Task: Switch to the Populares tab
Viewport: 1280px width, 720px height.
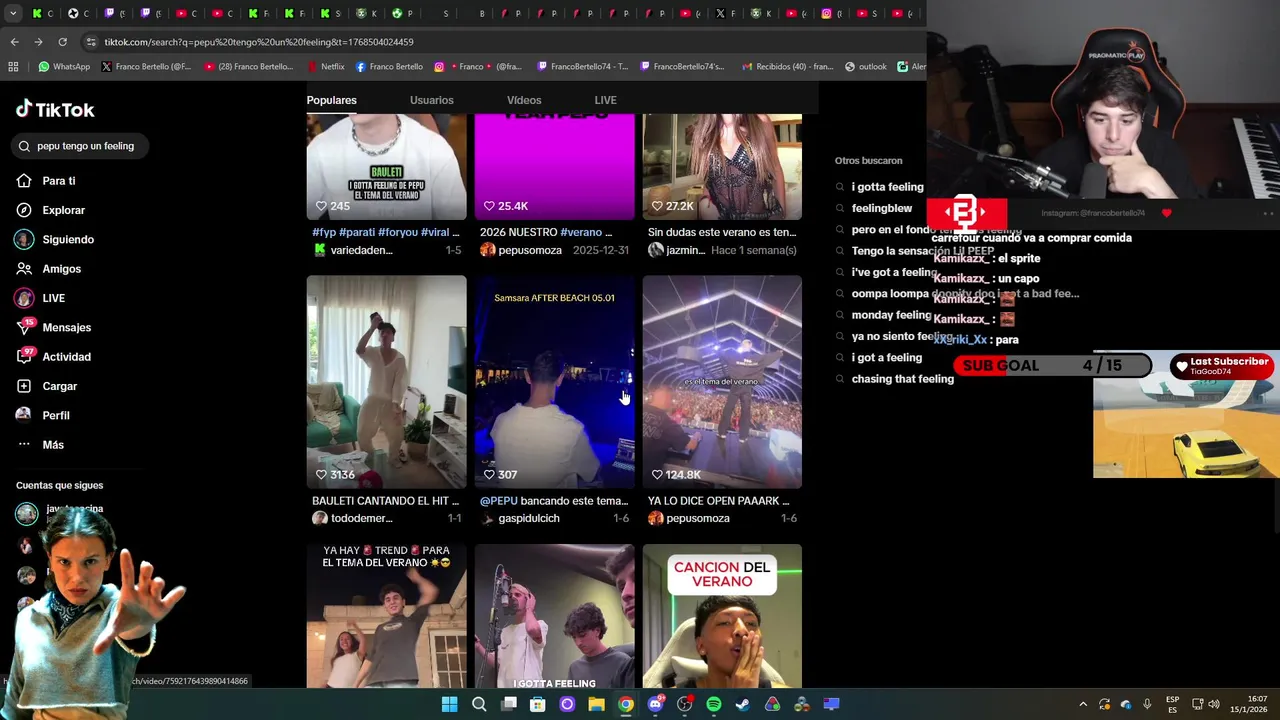Action: click(331, 100)
